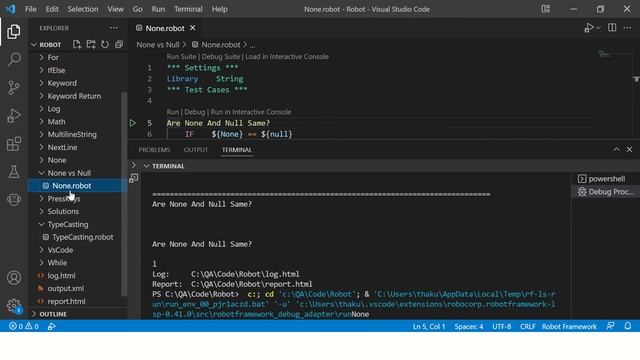Change UTF-8 encoding in status bar
Image resolution: width=640 pixels, height=360 pixels.
click(x=502, y=326)
